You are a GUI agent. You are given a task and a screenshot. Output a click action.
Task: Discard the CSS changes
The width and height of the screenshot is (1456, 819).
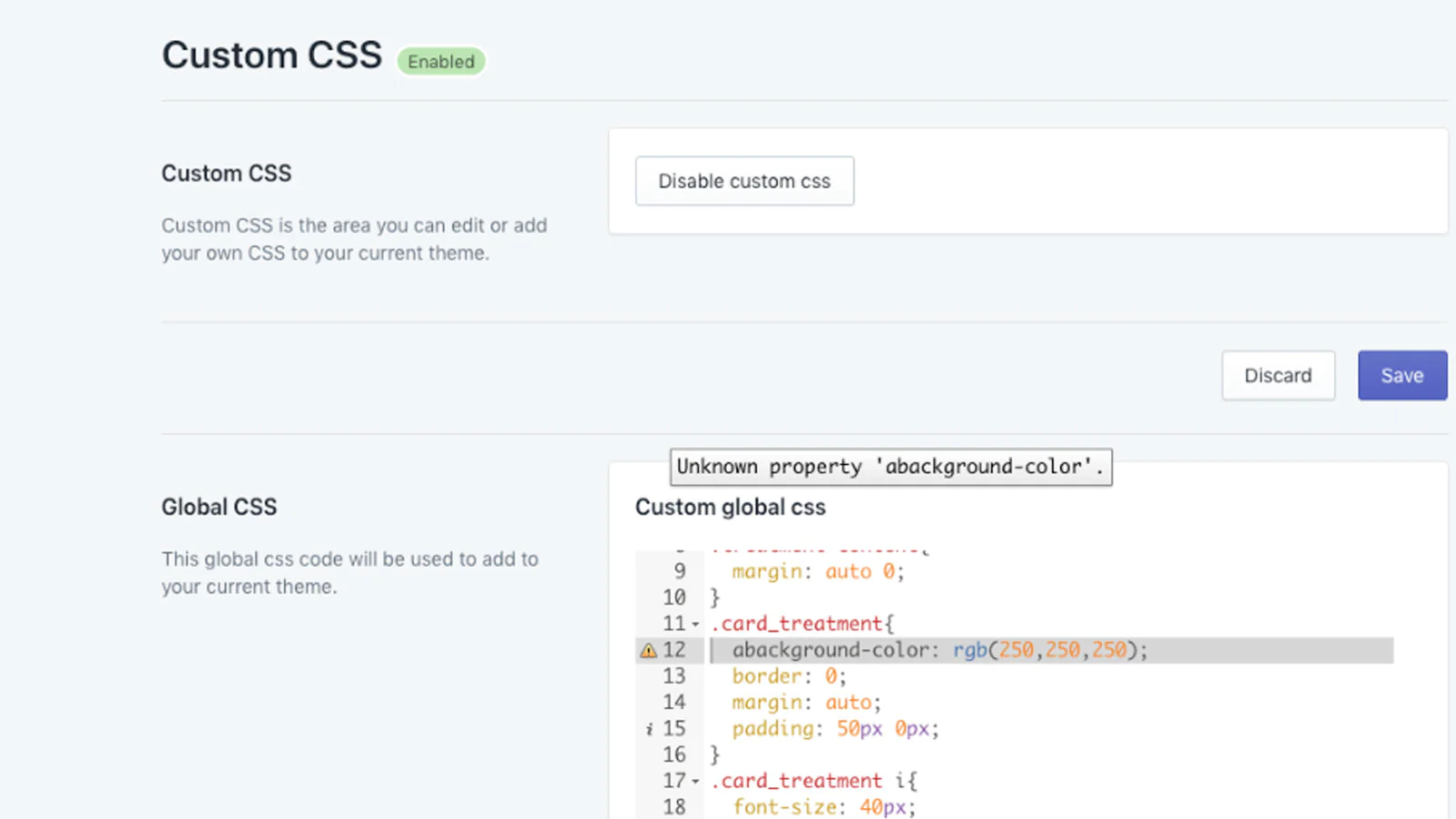(1278, 376)
